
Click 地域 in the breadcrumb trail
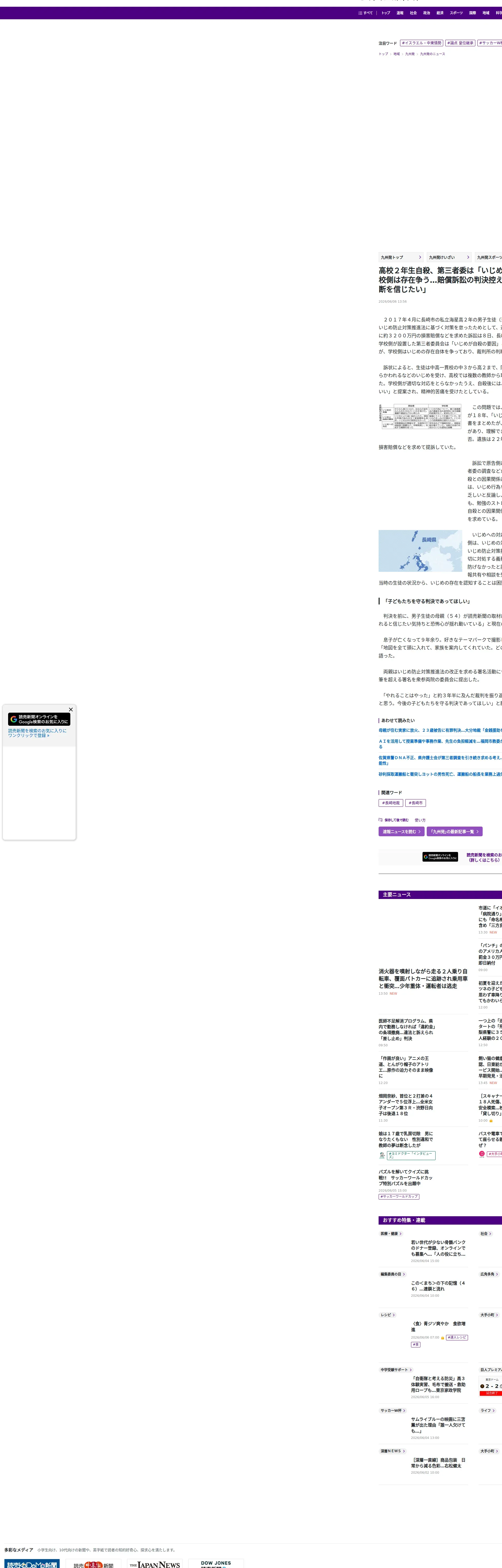(x=397, y=54)
